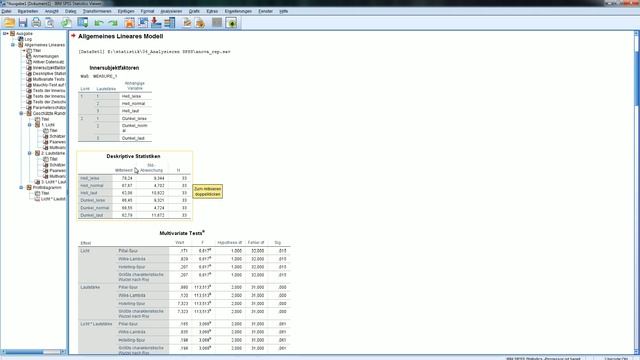Click Mauchly-Test table icon in outline
Image resolution: width=640 pixels, height=360 pixels.
tap(29, 85)
